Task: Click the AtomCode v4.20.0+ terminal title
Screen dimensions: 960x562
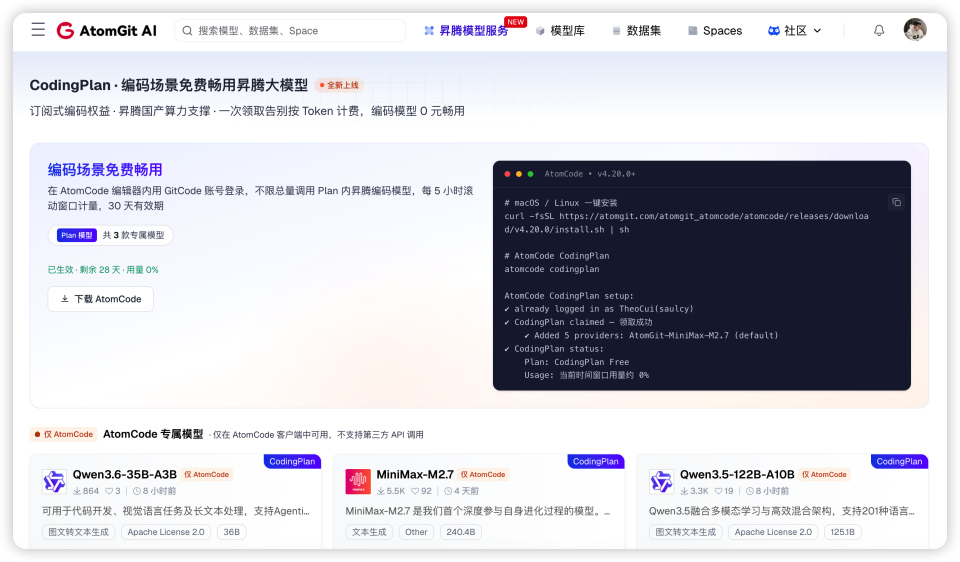Action: [590, 174]
